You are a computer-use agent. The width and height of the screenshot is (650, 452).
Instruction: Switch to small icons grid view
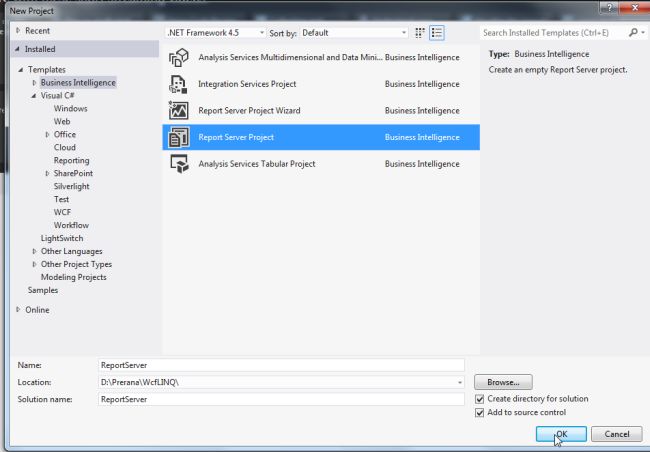(x=420, y=33)
